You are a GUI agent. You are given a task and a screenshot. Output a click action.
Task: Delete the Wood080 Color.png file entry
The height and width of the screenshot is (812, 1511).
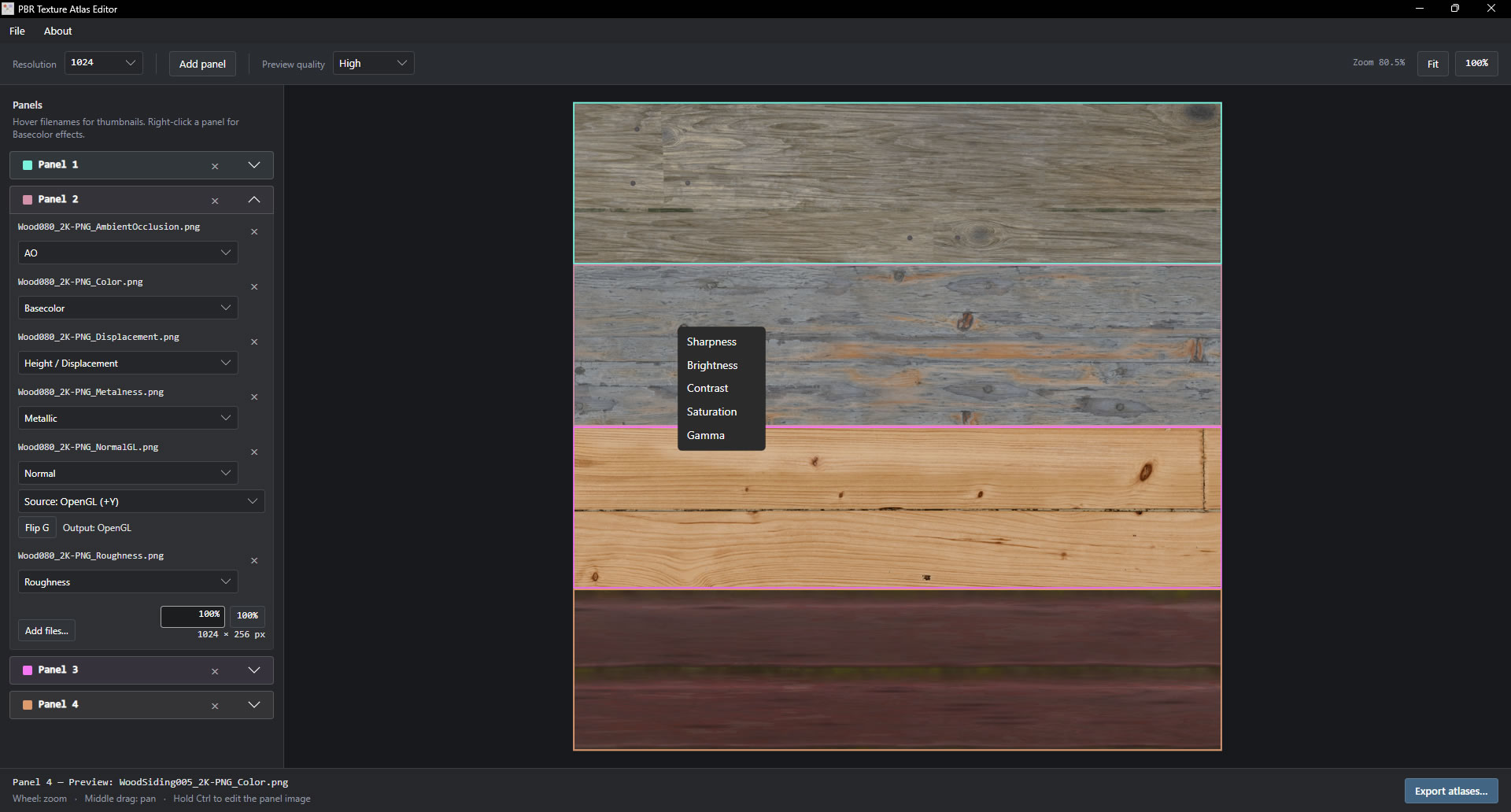(254, 286)
